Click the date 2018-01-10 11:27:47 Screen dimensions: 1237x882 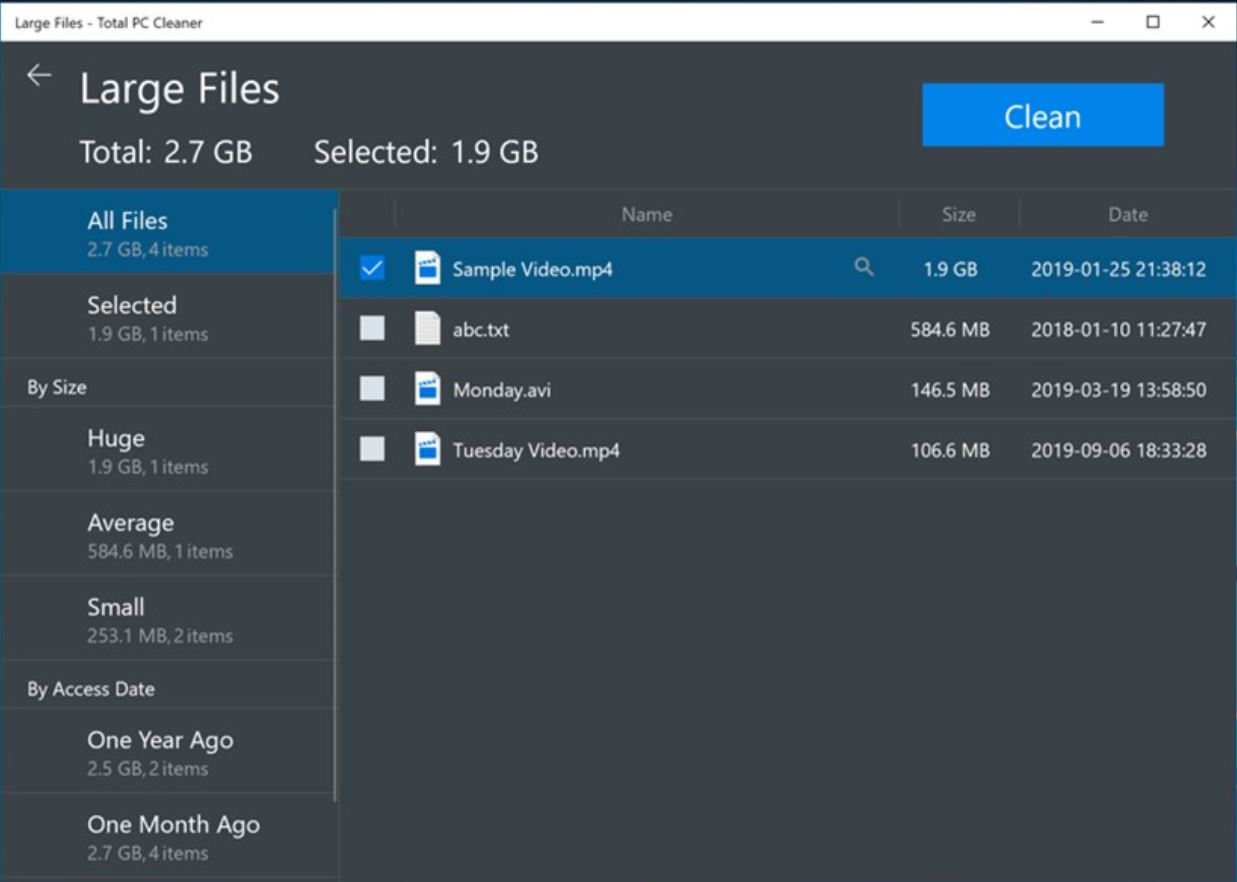(x=1119, y=329)
